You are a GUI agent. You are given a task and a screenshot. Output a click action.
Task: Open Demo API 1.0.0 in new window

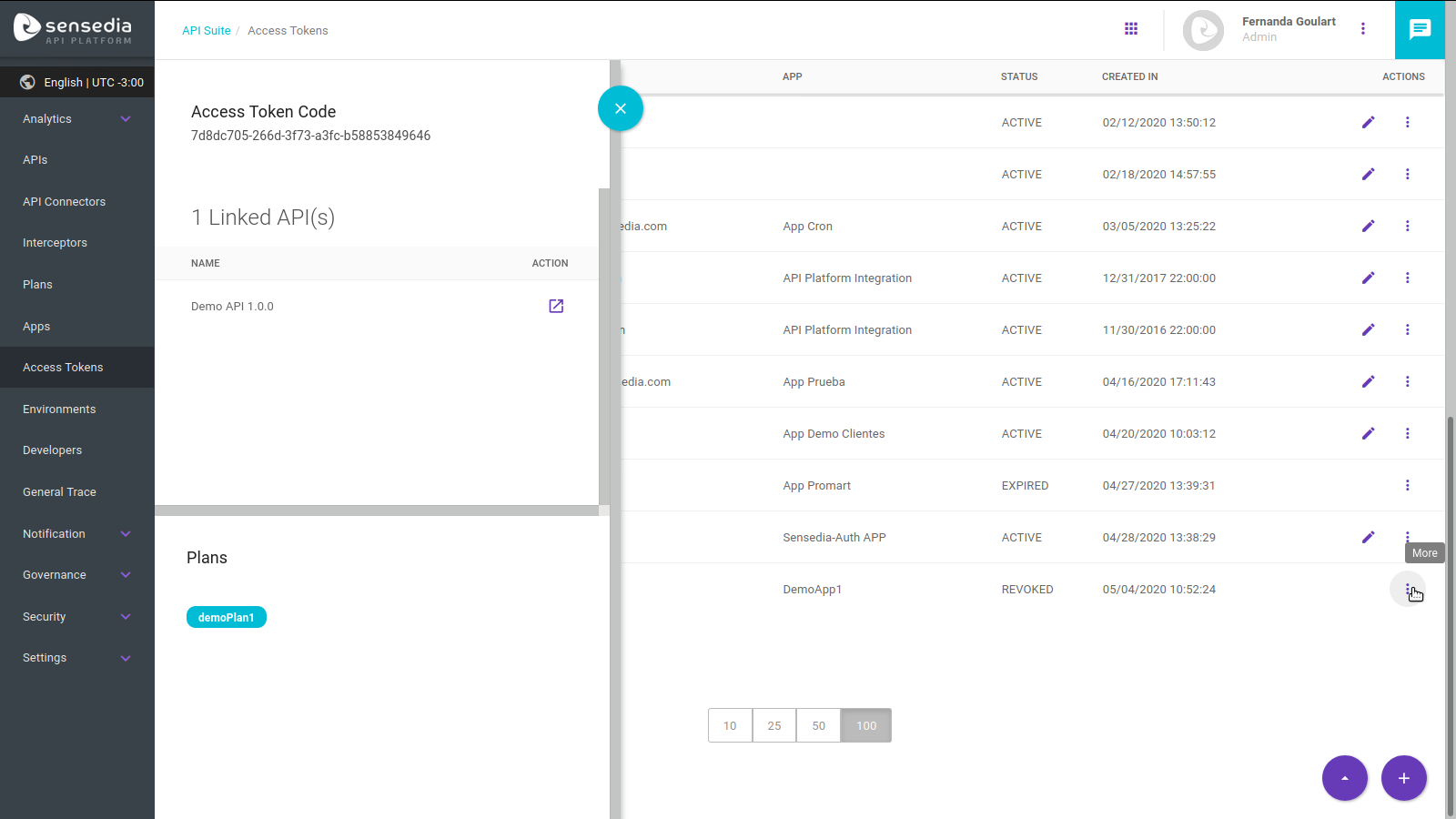tap(556, 307)
